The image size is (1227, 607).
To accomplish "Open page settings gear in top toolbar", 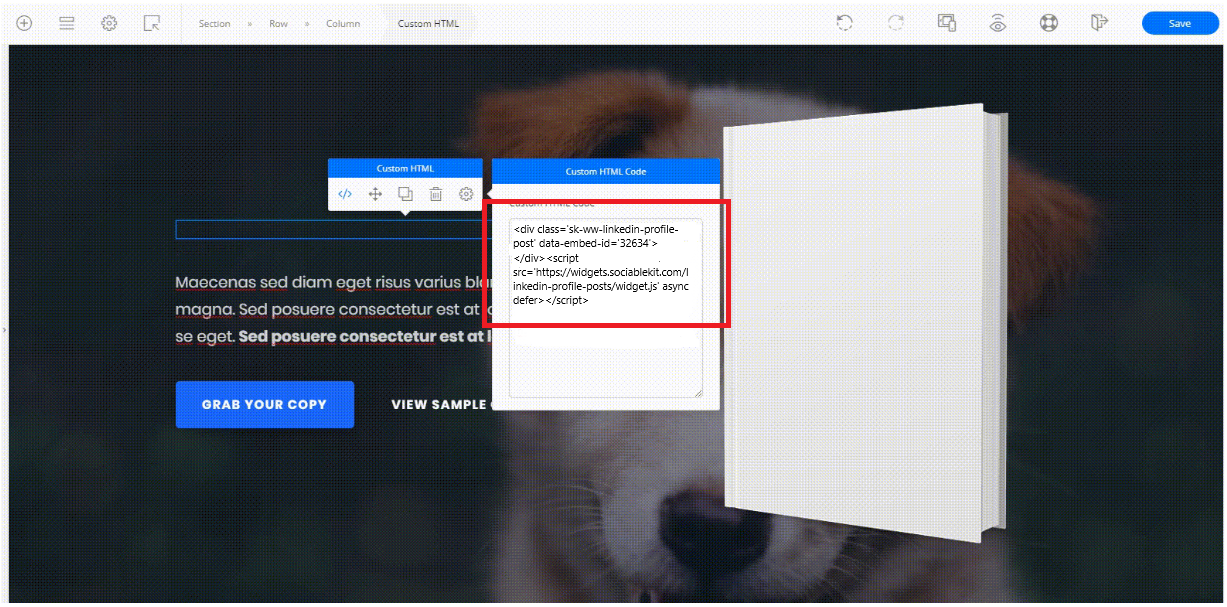I will coord(109,23).
